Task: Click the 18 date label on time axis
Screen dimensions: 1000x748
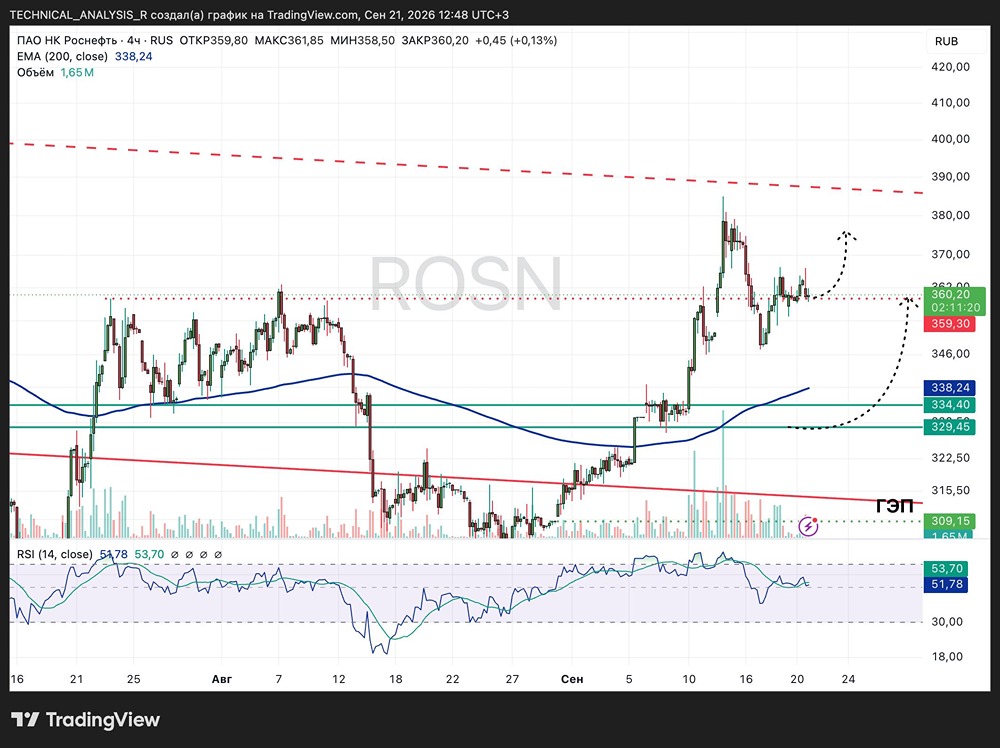Action: pos(395,679)
